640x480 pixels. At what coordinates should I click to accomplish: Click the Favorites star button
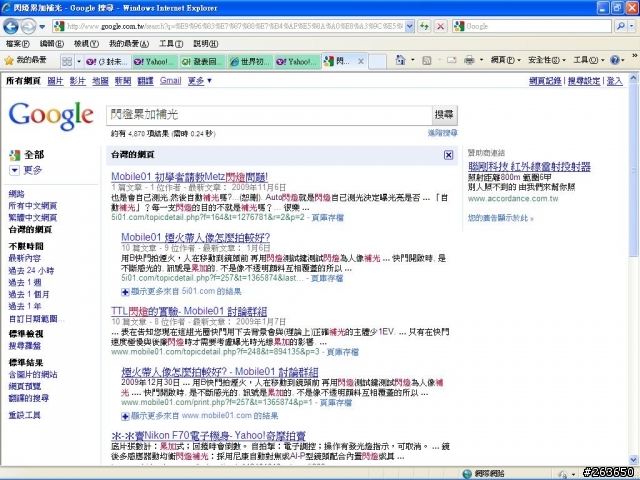click(x=25, y=61)
